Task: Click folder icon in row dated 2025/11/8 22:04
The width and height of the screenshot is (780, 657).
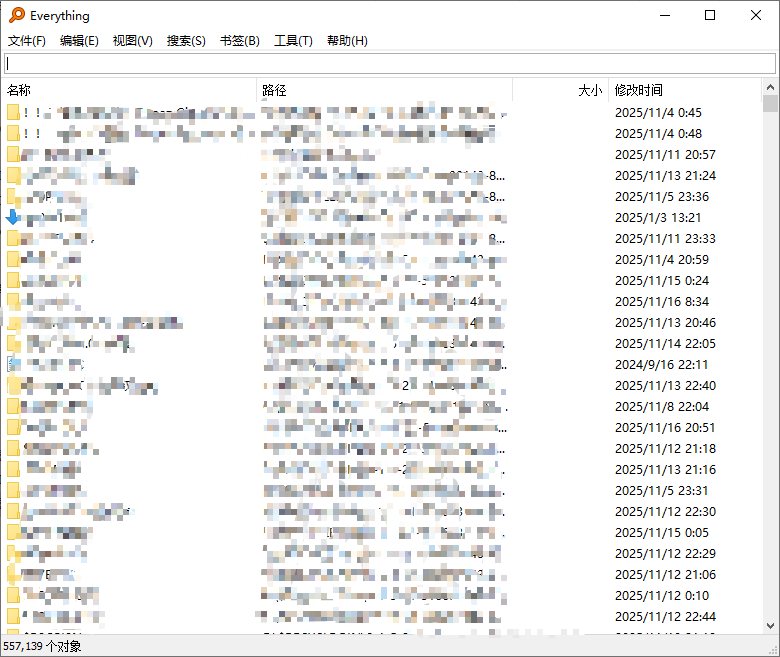Action: click(x=13, y=406)
